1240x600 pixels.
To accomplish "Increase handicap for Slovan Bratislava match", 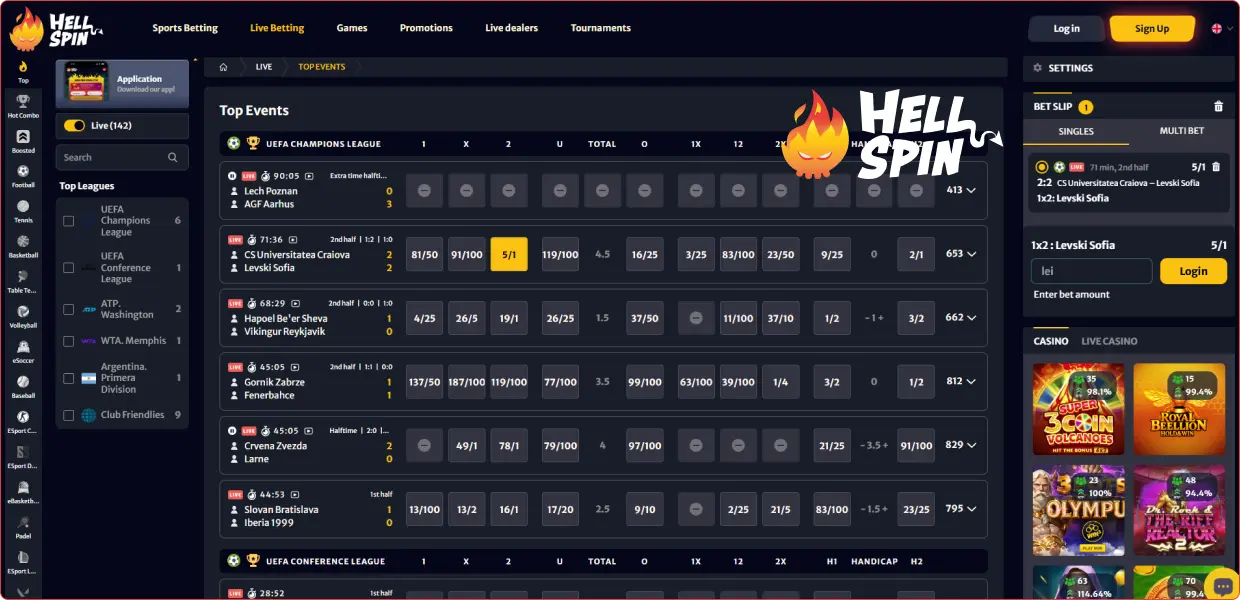I will [x=885, y=509].
